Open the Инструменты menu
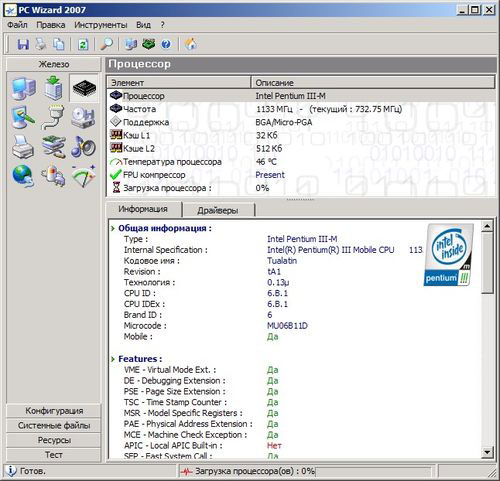 (101, 25)
